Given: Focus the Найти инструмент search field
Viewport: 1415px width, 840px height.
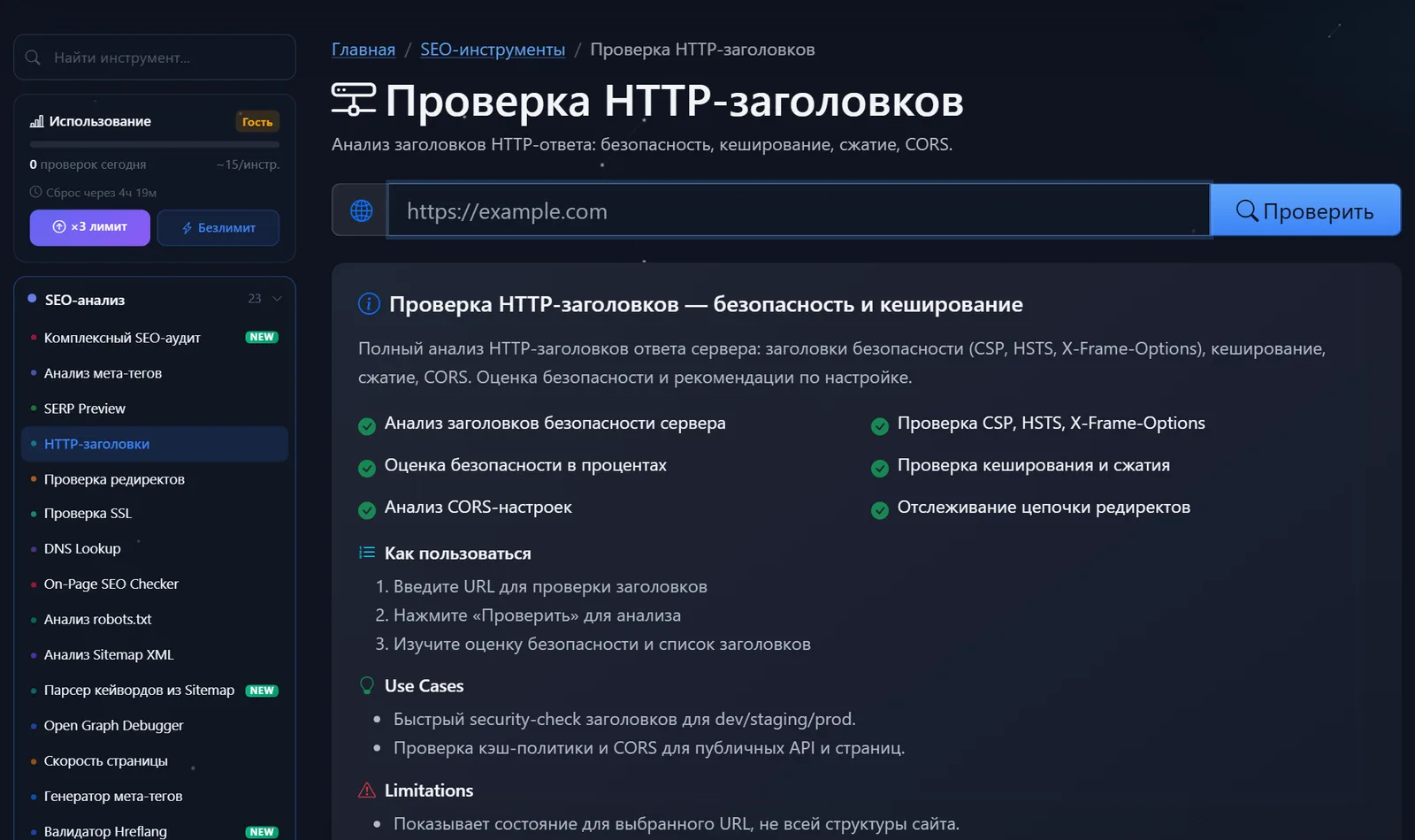Looking at the screenshot, I should click(x=155, y=57).
